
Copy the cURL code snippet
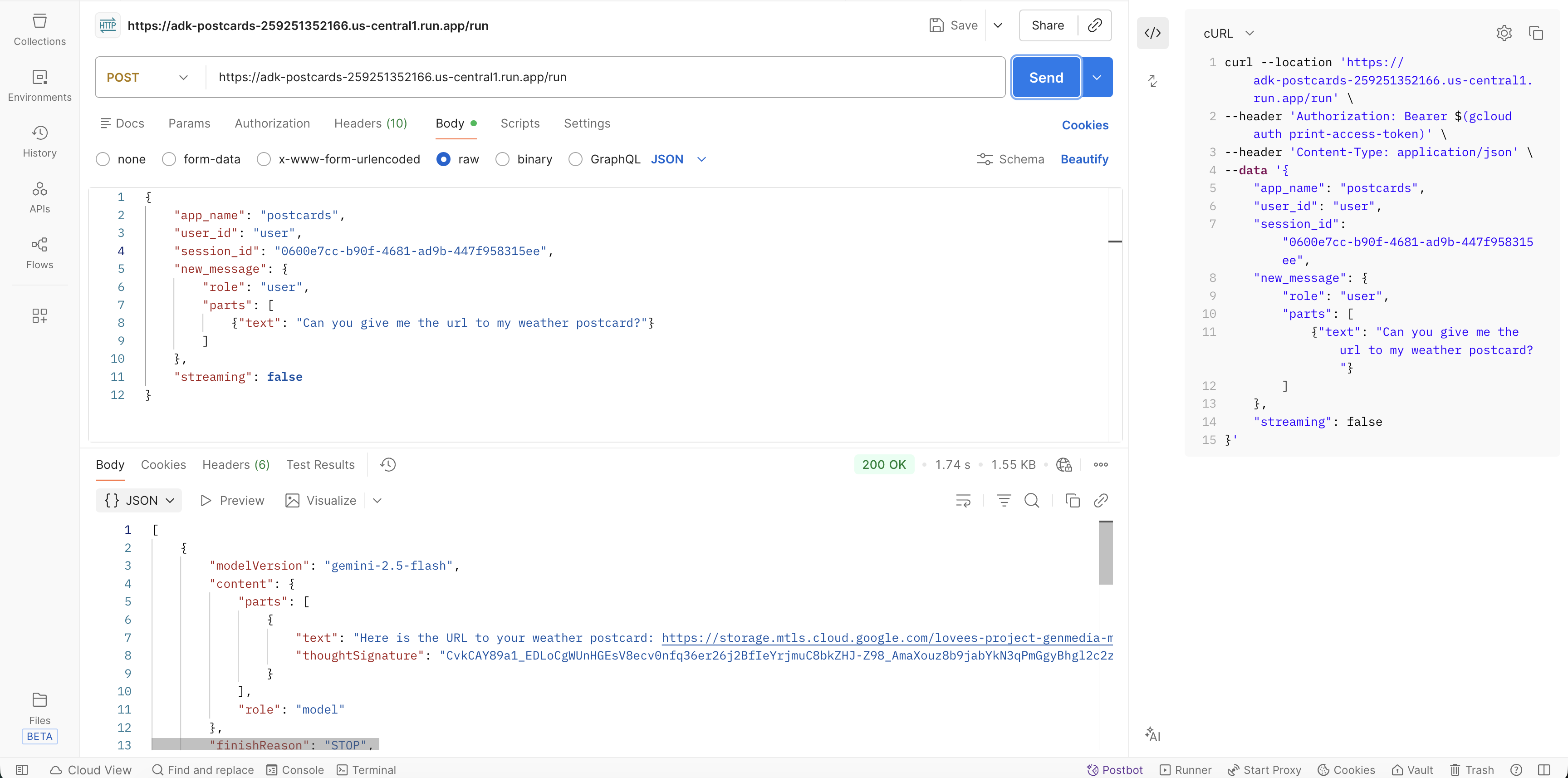[1536, 33]
